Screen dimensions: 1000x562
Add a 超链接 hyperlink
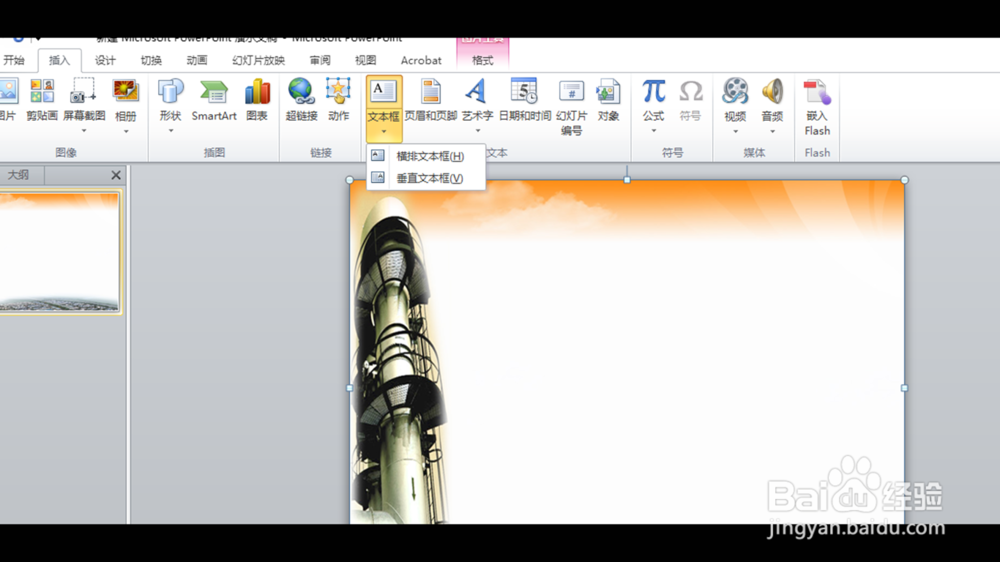pyautogui.click(x=301, y=100)
